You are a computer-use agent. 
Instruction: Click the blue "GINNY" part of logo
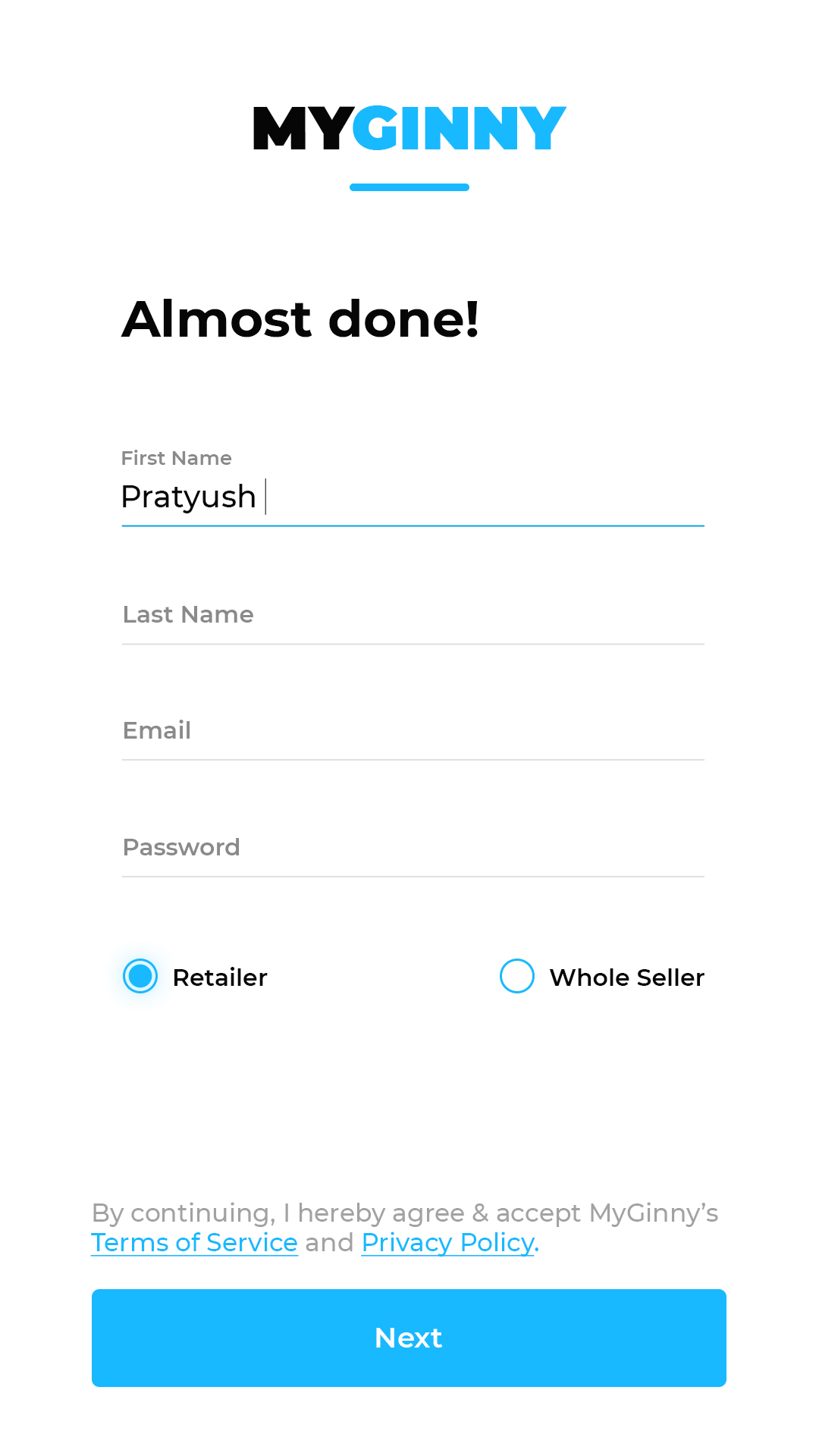tap(459, 128)
